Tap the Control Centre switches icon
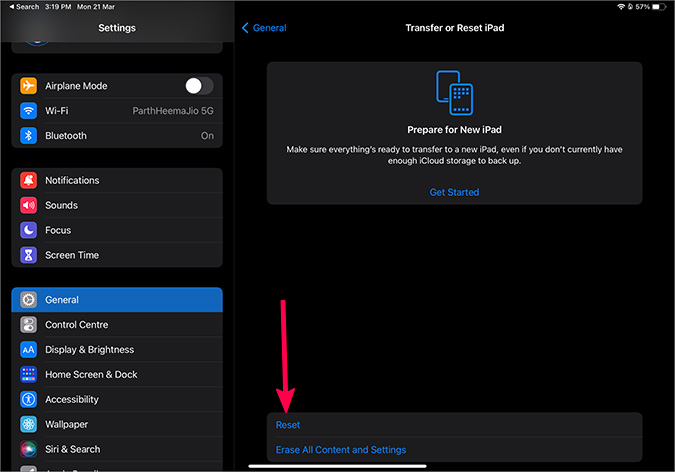 point(28,325)
